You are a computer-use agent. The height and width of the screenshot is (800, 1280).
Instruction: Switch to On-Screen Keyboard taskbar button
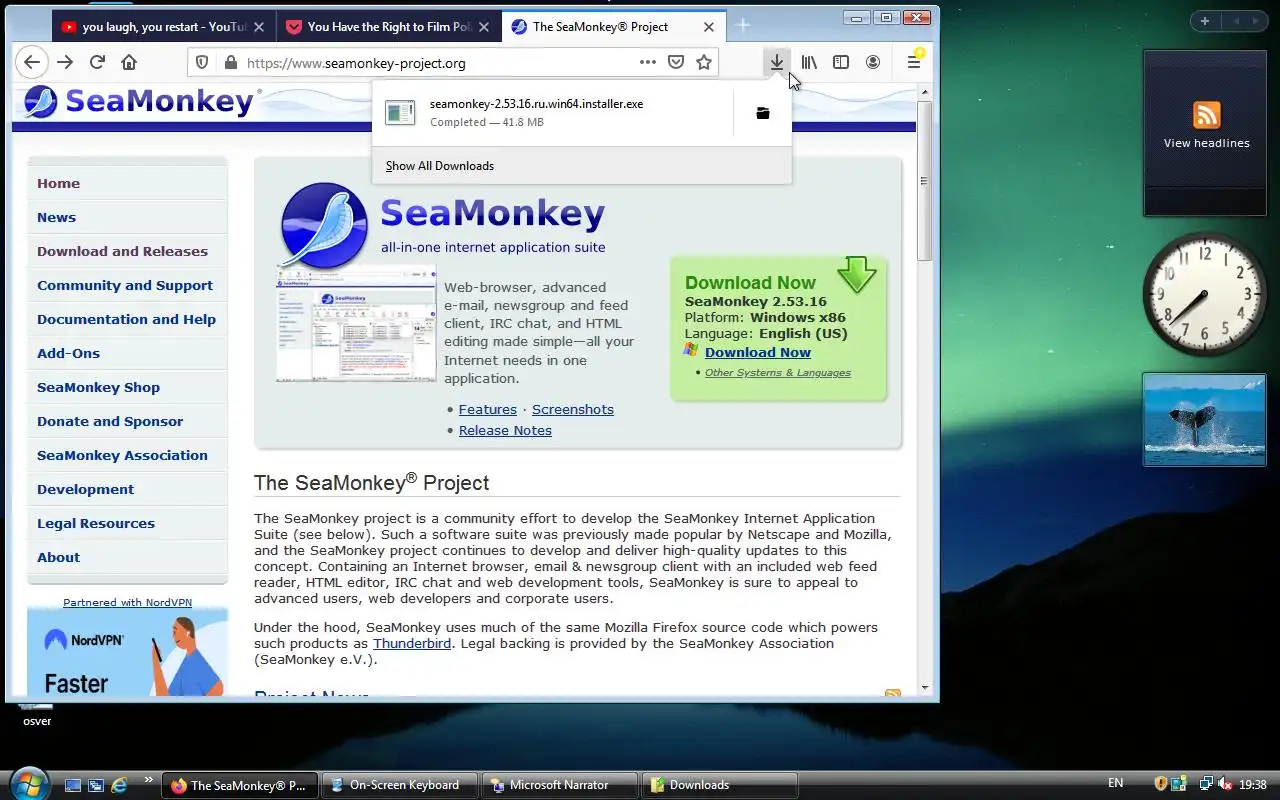402,785
